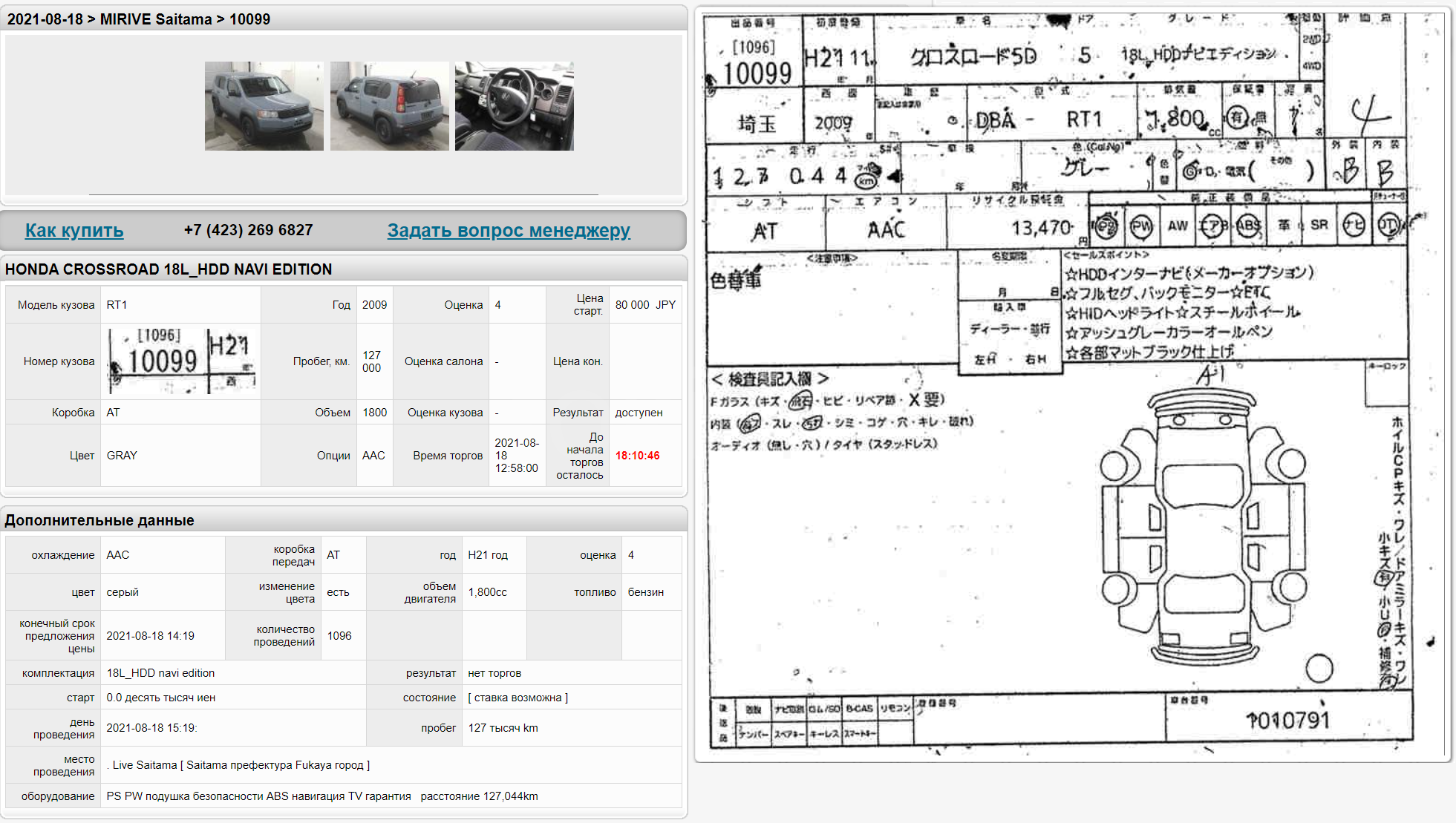
Task: Open the large auction sheet image
Action: (1071, 384)
